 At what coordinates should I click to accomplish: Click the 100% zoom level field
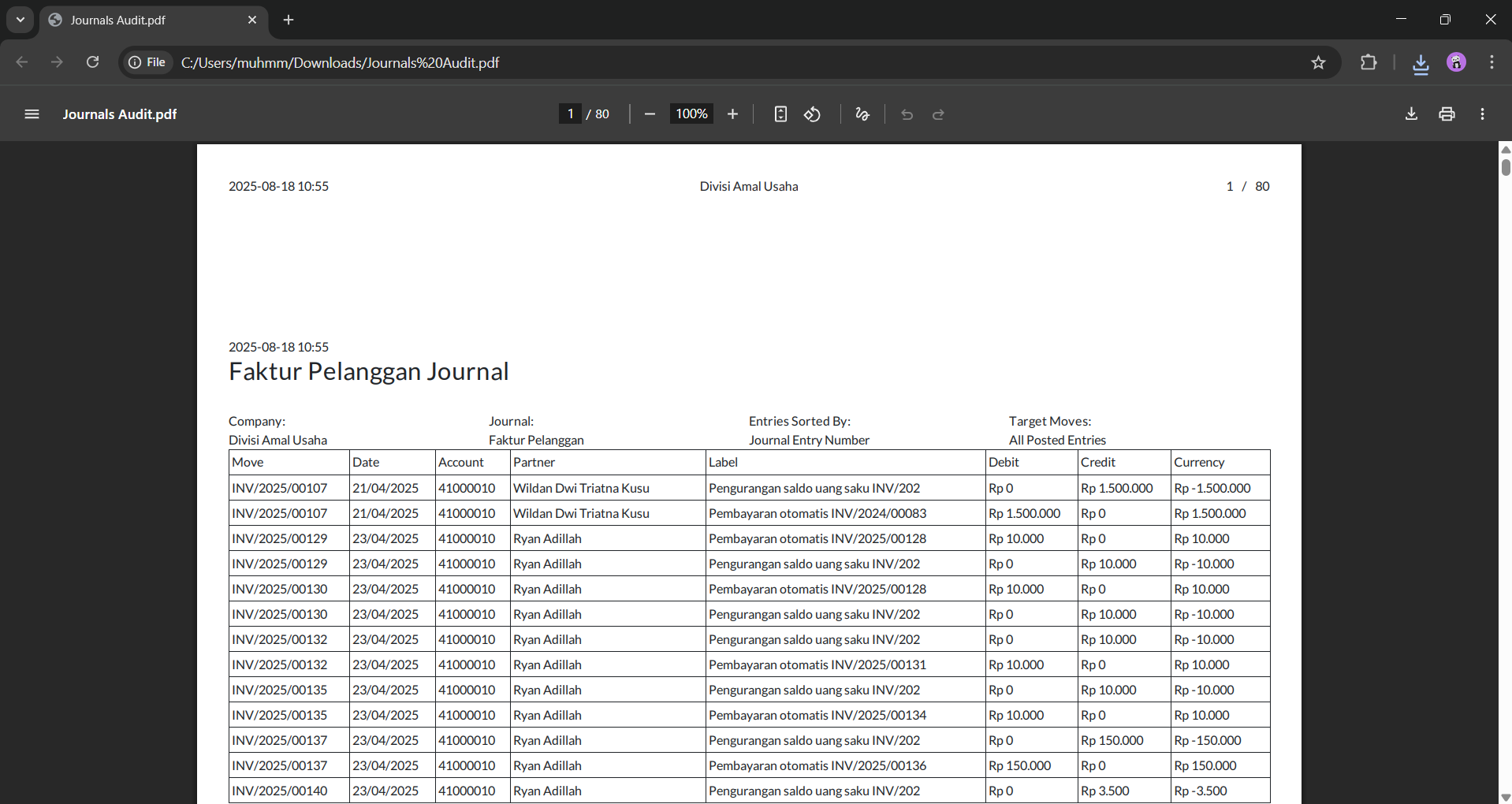tap(691, 114)
